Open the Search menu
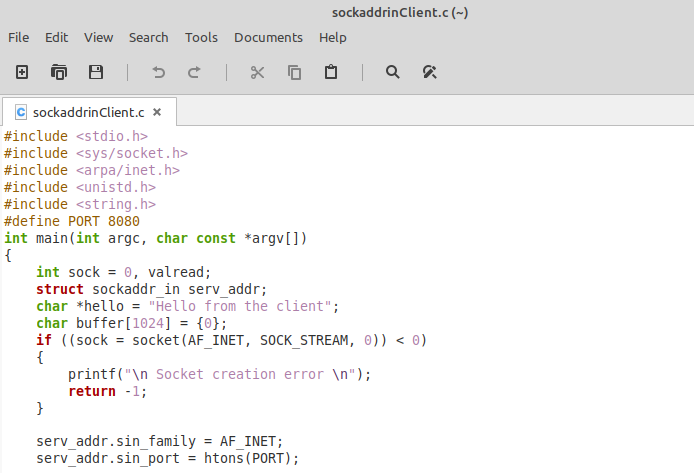 148,37
